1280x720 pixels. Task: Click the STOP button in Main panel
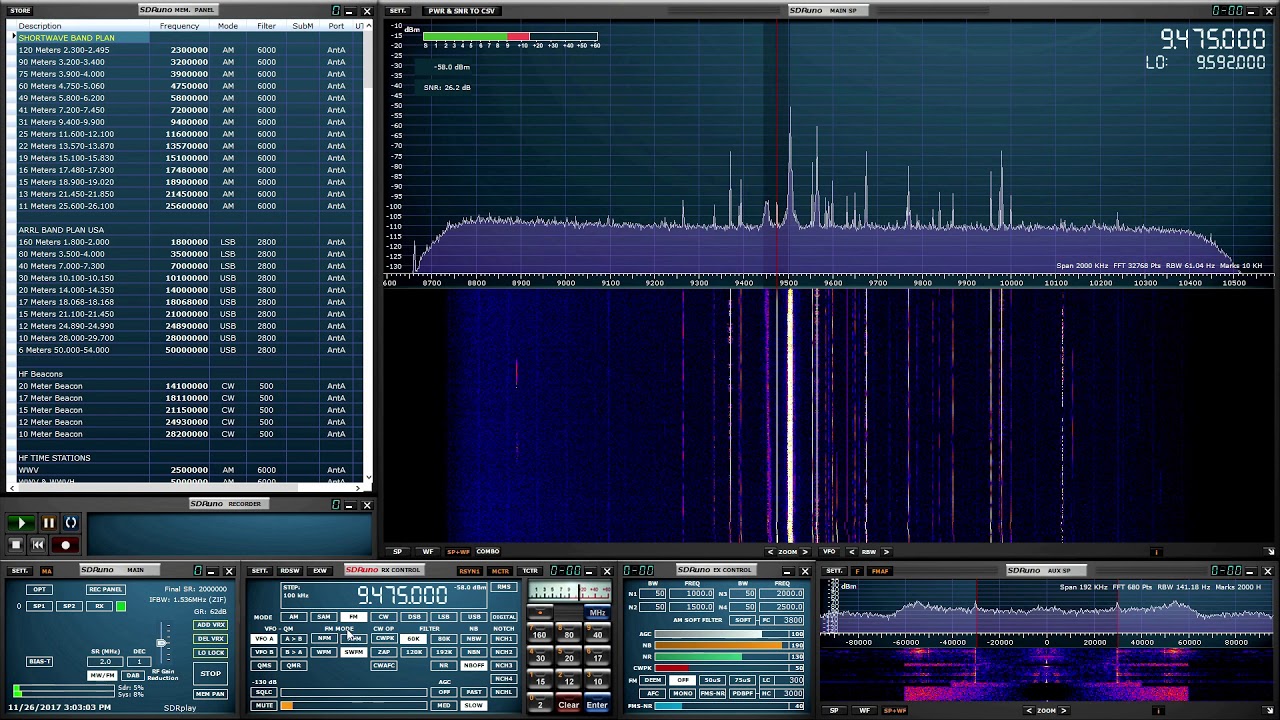click(210, 674)
